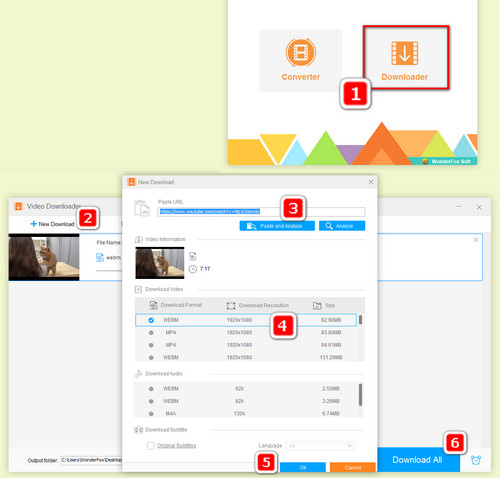Click the video list scrollbar
This screenshot has height=478, width=500.
point(360,320)
